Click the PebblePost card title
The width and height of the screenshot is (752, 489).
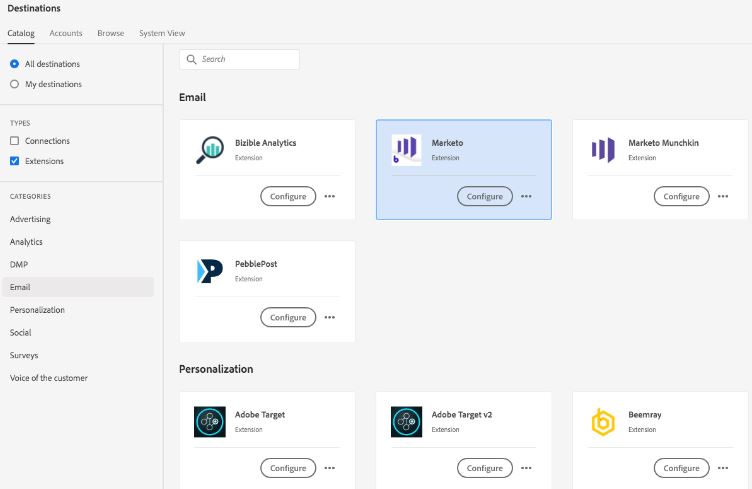pos(256,264)
